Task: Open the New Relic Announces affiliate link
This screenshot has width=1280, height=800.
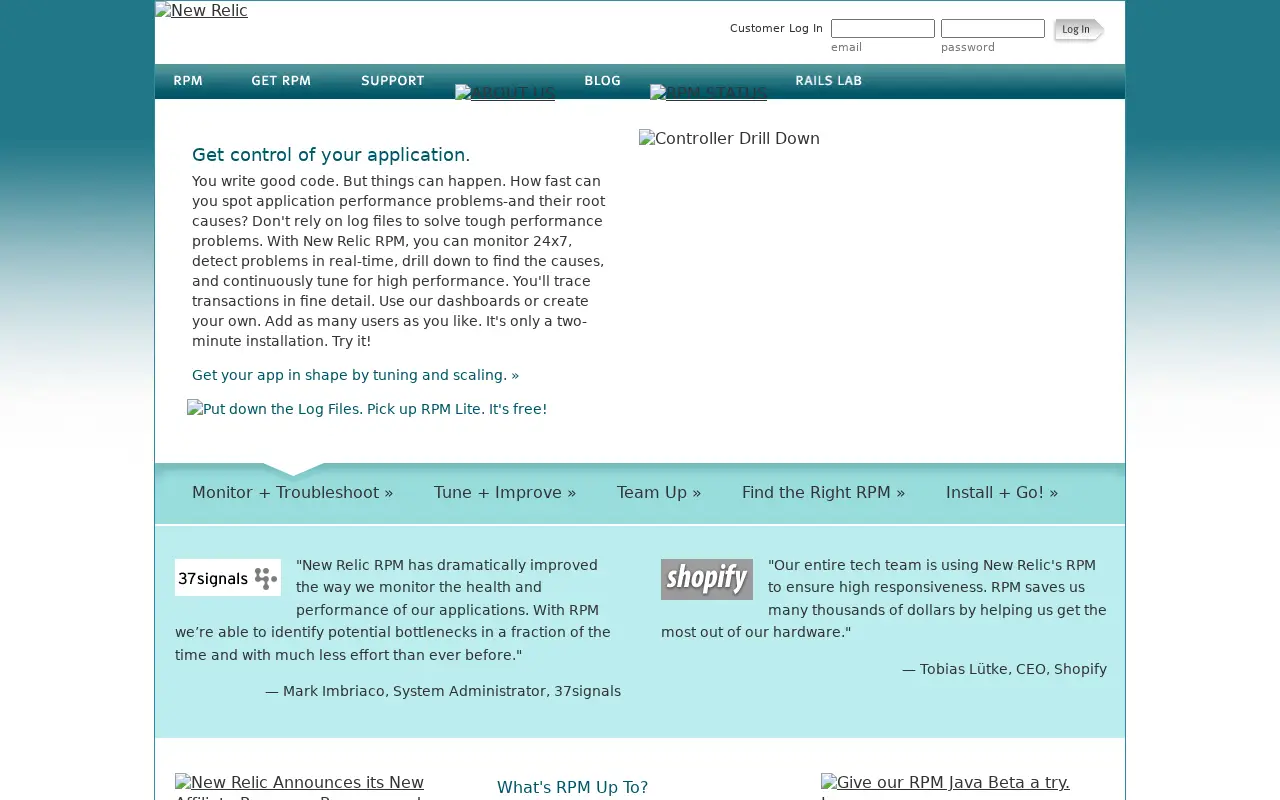Action: (x=300, y=786)
